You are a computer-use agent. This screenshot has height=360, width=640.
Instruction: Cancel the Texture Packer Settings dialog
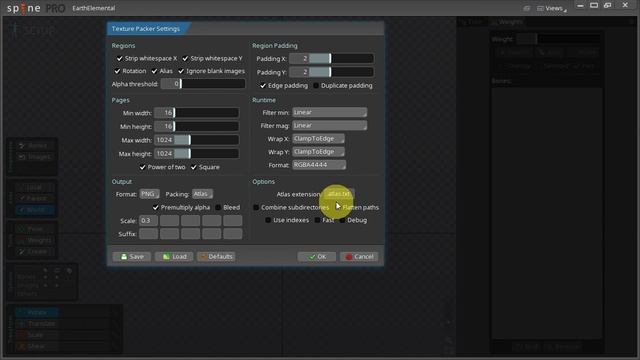[359, 257]
